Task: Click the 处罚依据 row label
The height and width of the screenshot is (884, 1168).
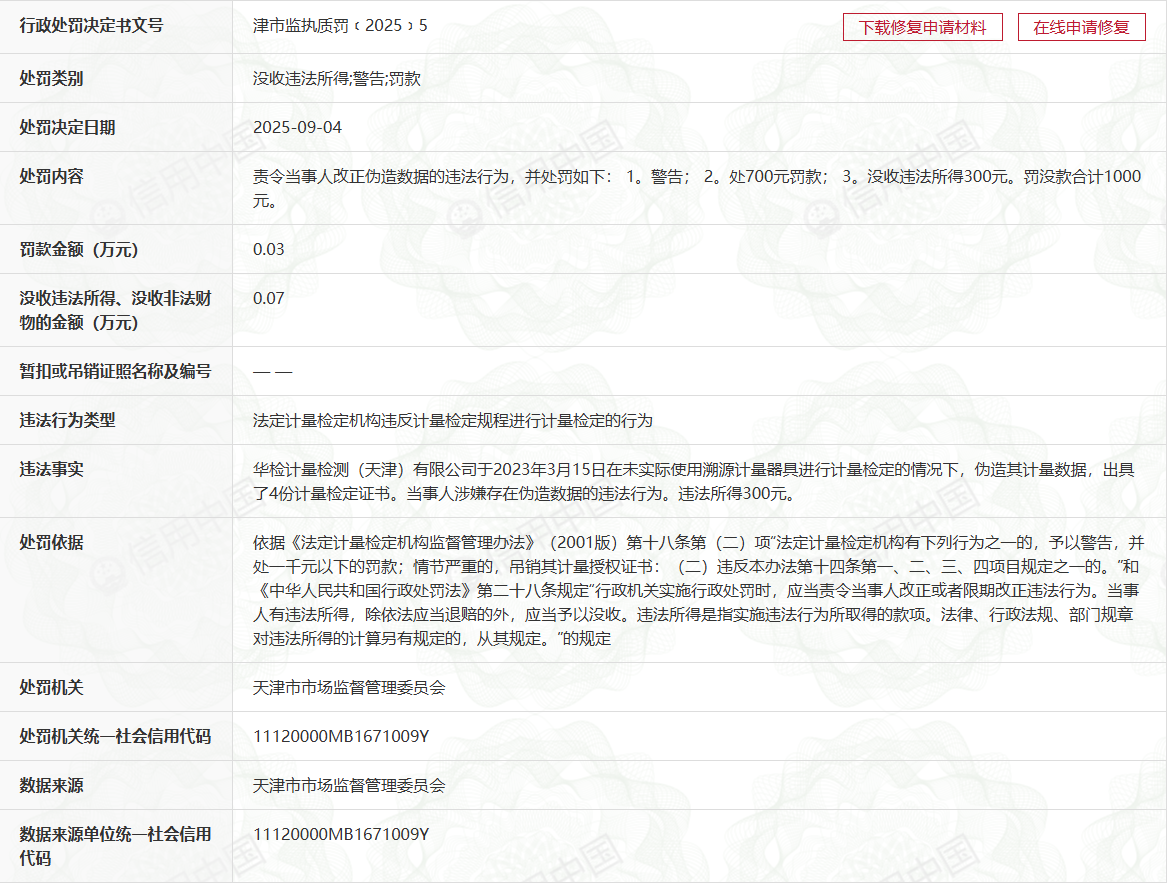Action: click(51, 542)
